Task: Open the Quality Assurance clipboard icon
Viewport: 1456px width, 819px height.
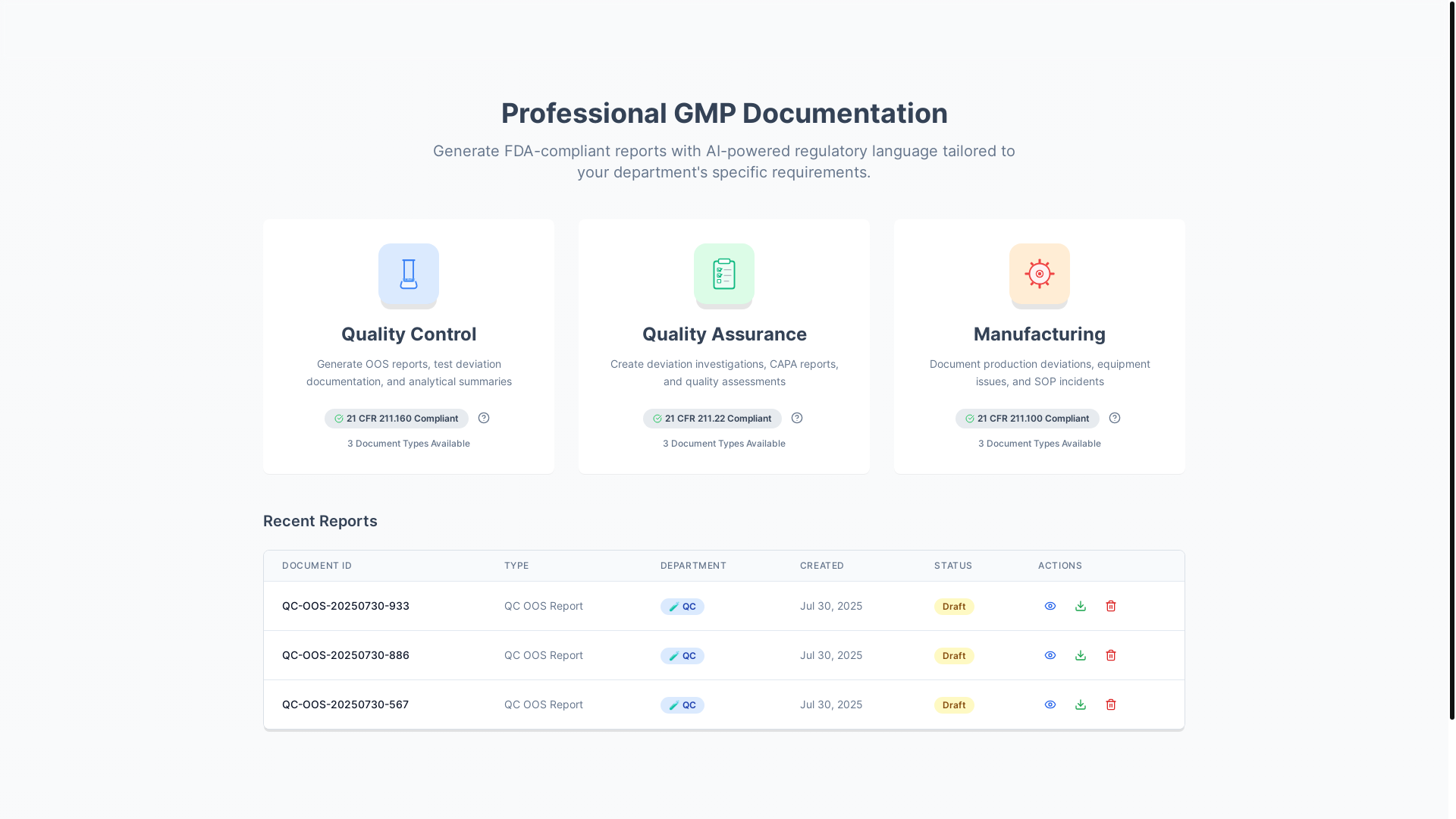Action: [724, 274]
